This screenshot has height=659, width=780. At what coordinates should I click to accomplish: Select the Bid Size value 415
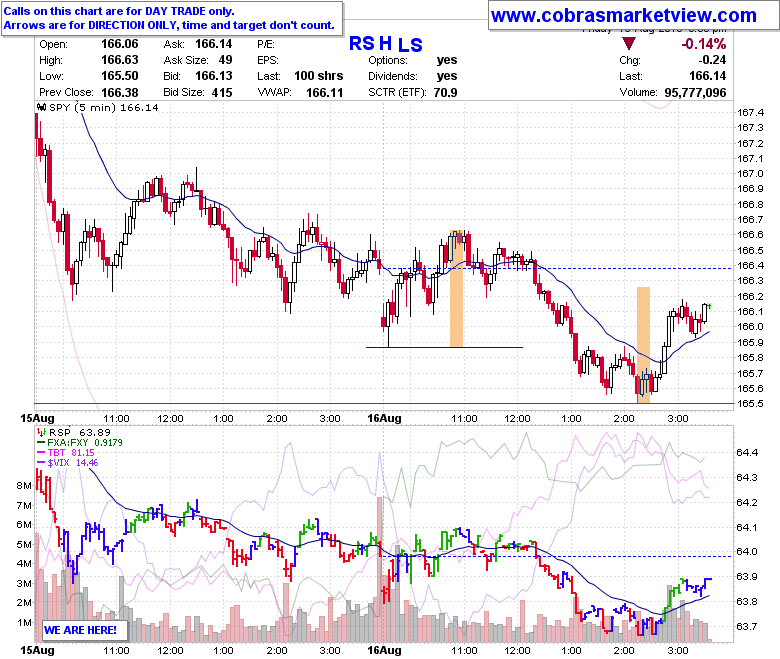pos(222,93)
